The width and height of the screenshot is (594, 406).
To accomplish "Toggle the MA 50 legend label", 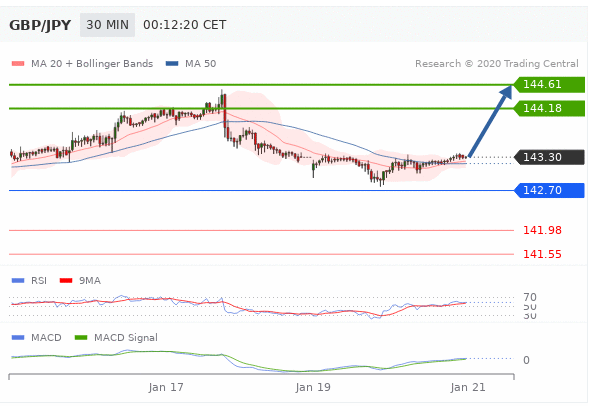I will click(200, 64).
